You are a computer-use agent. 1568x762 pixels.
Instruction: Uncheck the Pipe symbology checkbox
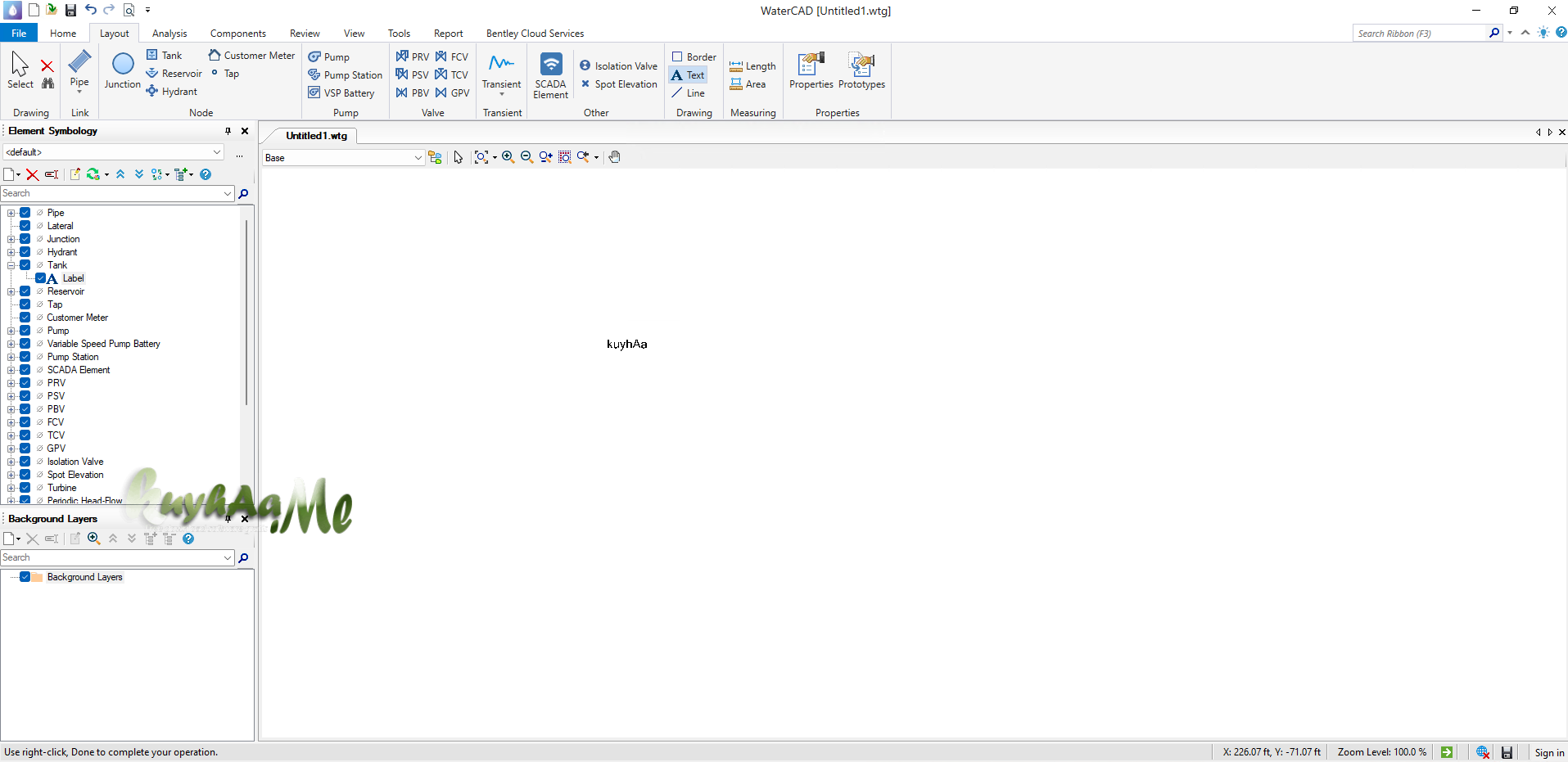pos(25,213)
